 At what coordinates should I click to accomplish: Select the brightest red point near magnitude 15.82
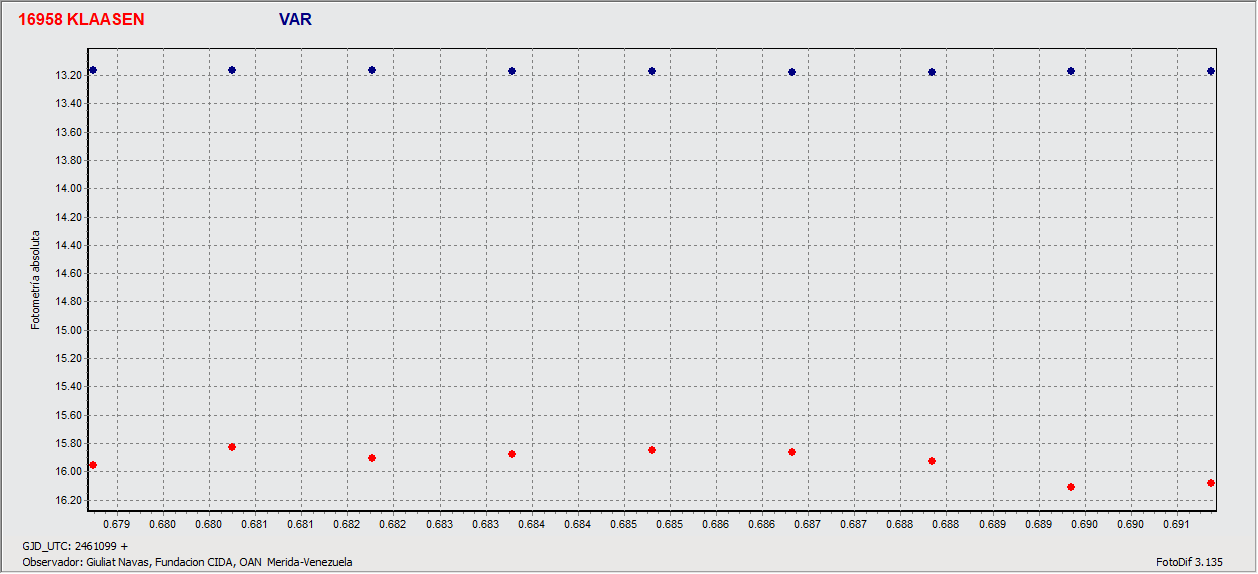pos(232,447)
